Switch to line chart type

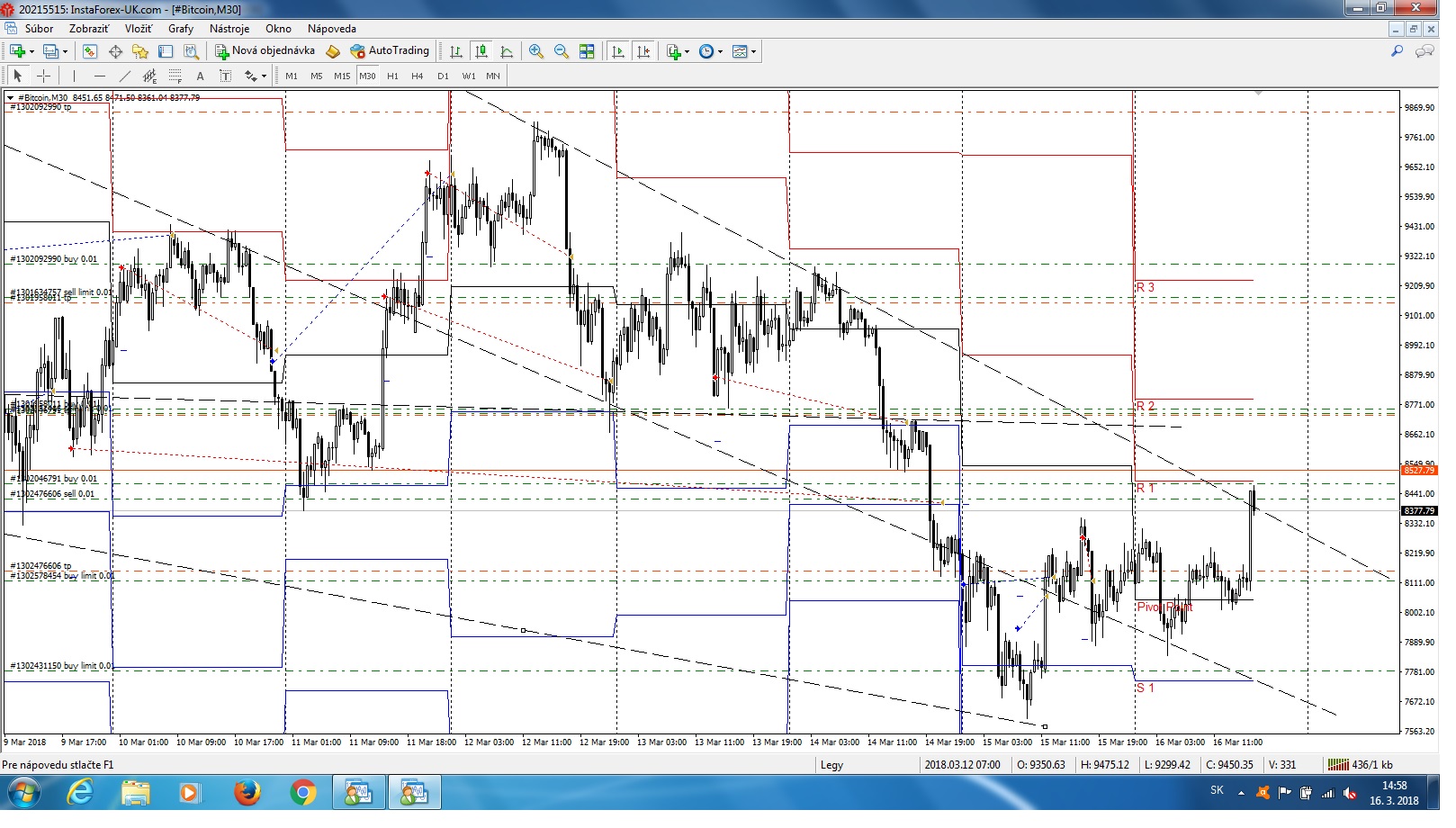[x=507, y=51]
